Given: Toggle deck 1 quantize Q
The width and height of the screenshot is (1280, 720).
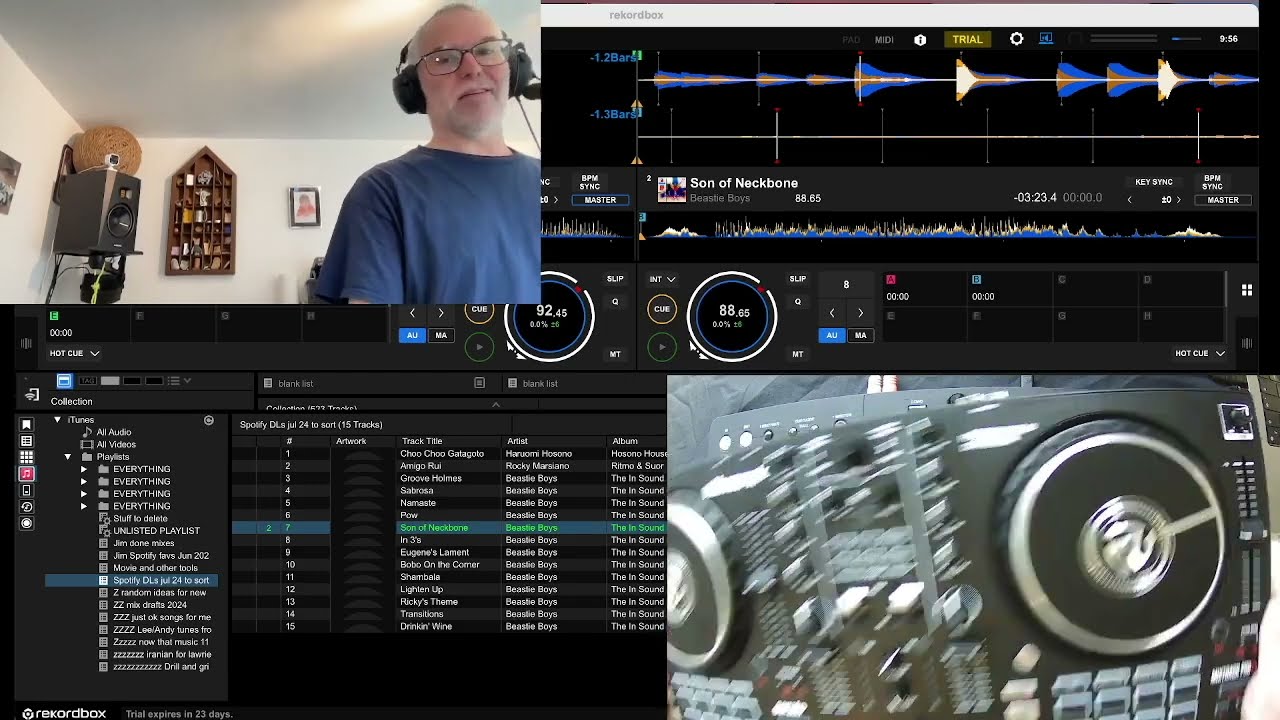Looking at the screenshot, I should [615, 301].
